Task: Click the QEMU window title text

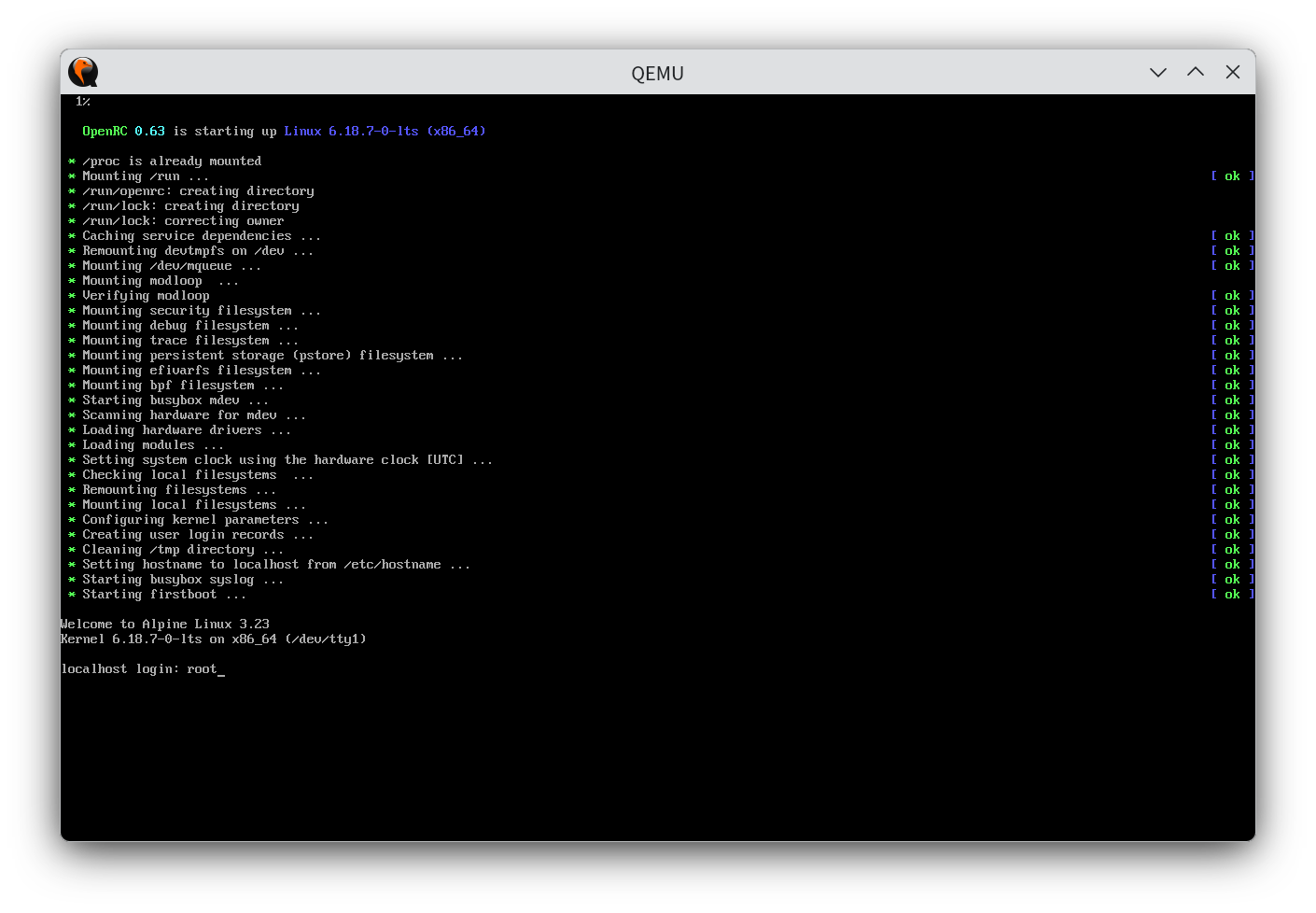Action: (x=657, y=73)
